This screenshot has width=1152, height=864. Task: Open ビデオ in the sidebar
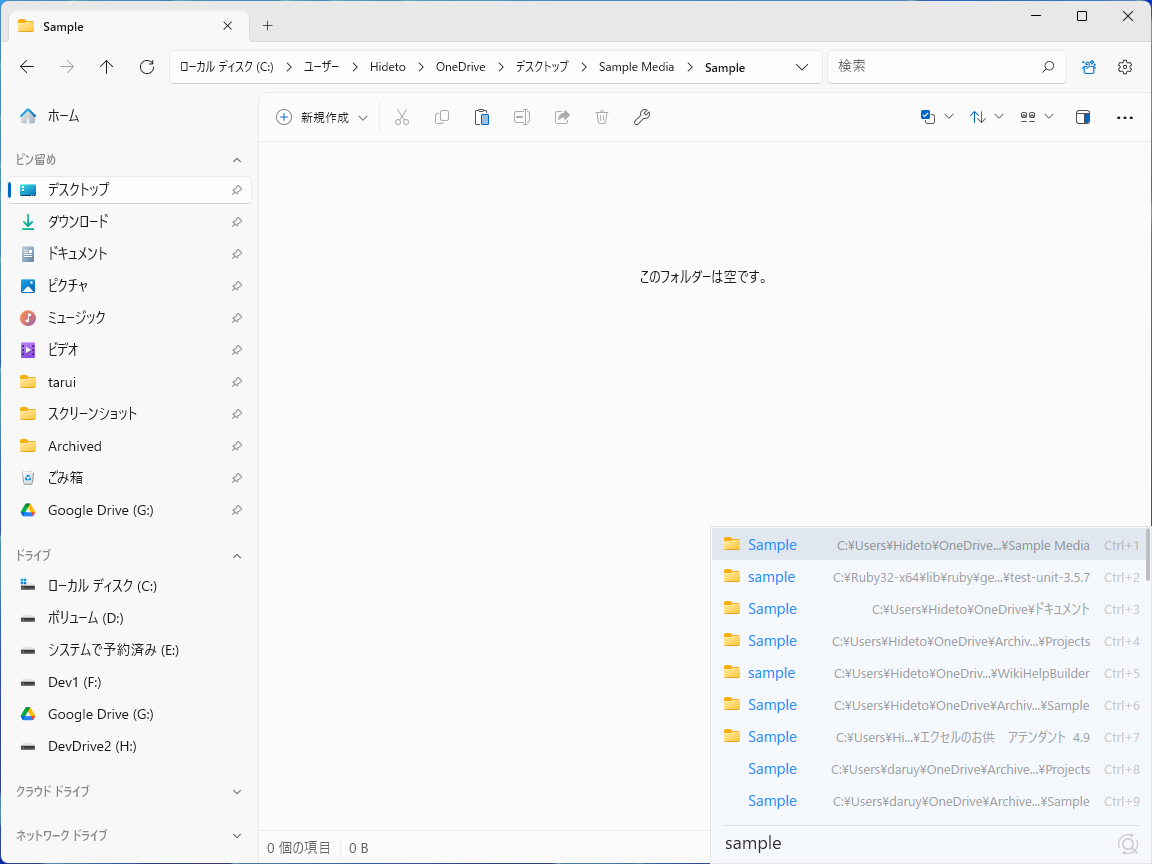point(129,350)
